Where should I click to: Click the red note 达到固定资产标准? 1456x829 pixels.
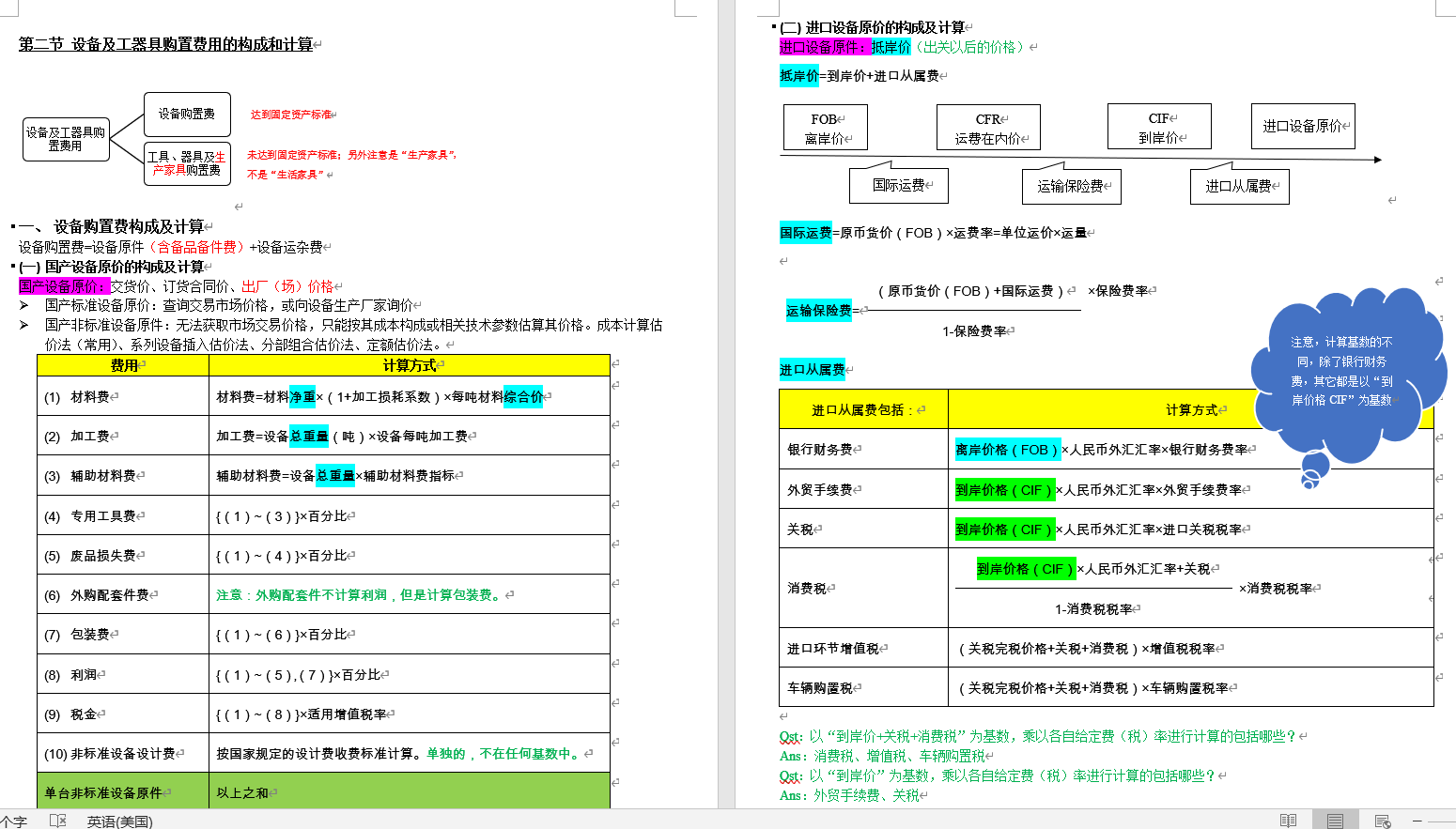(291, 115)
